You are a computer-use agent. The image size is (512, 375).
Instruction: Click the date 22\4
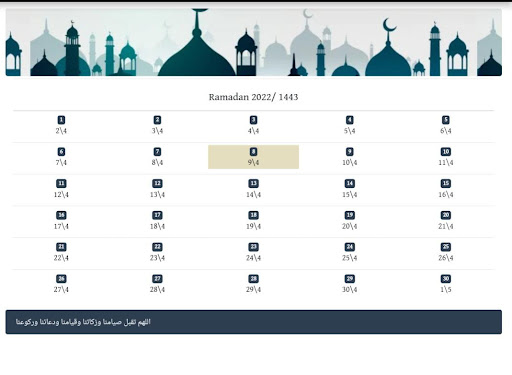click(61, 258)
